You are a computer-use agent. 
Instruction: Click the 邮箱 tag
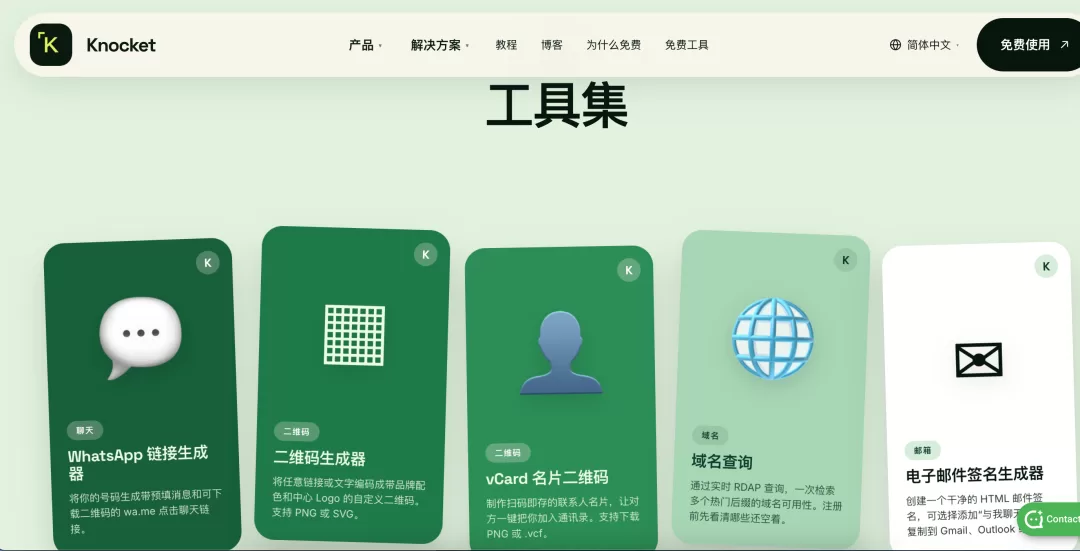tap(923, 450)
